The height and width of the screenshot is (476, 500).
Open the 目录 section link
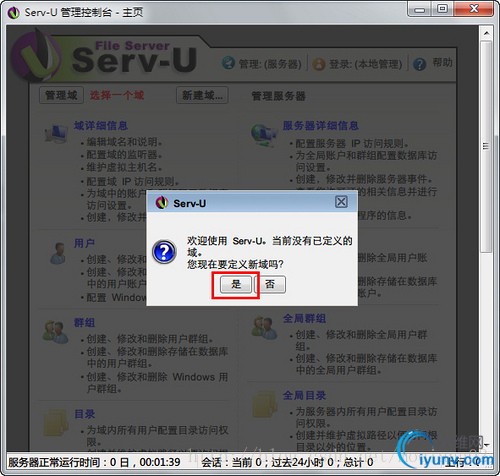pyautogui.click(x=84, y=414)
